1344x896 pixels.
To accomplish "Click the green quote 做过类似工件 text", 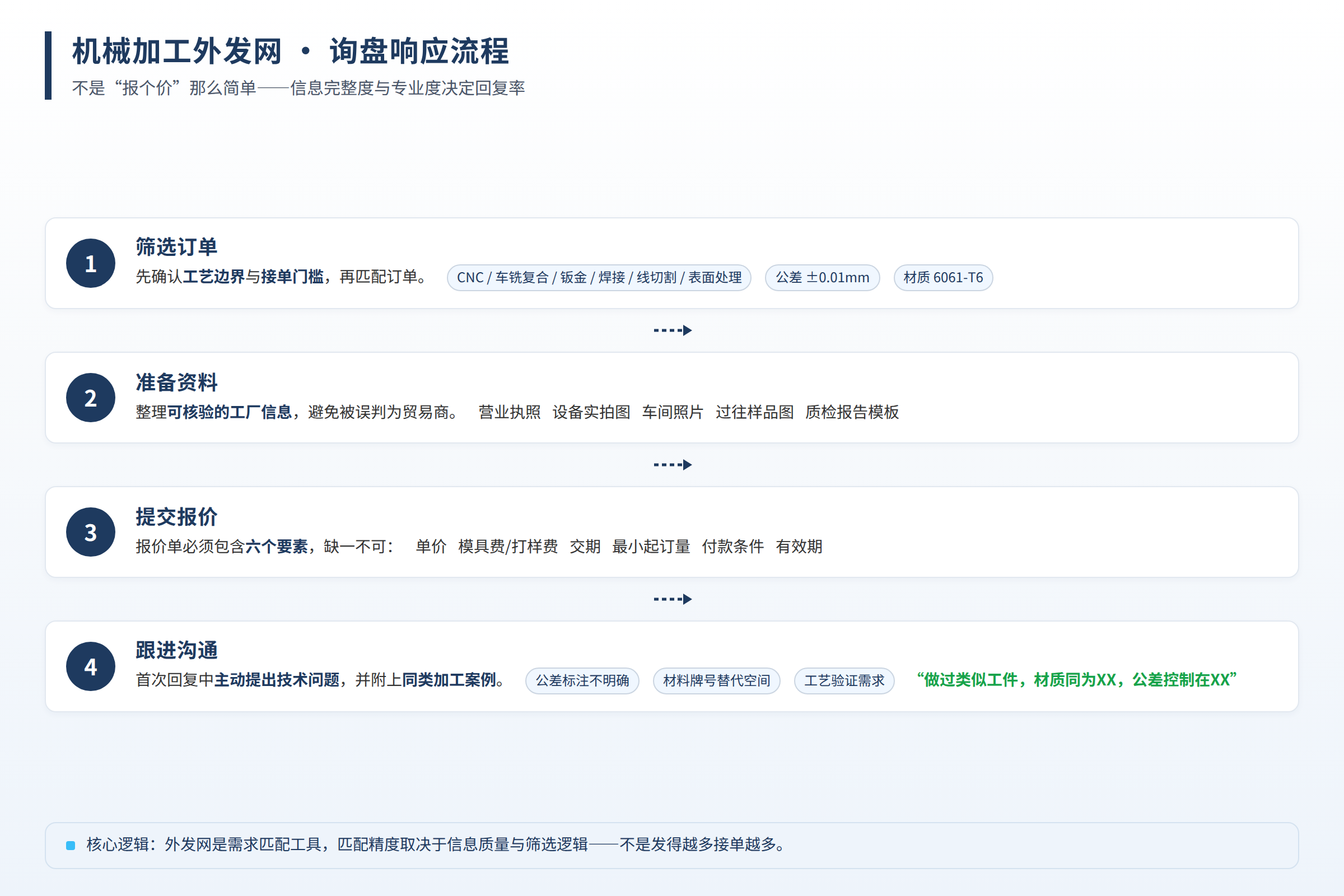I will 1076,680.
